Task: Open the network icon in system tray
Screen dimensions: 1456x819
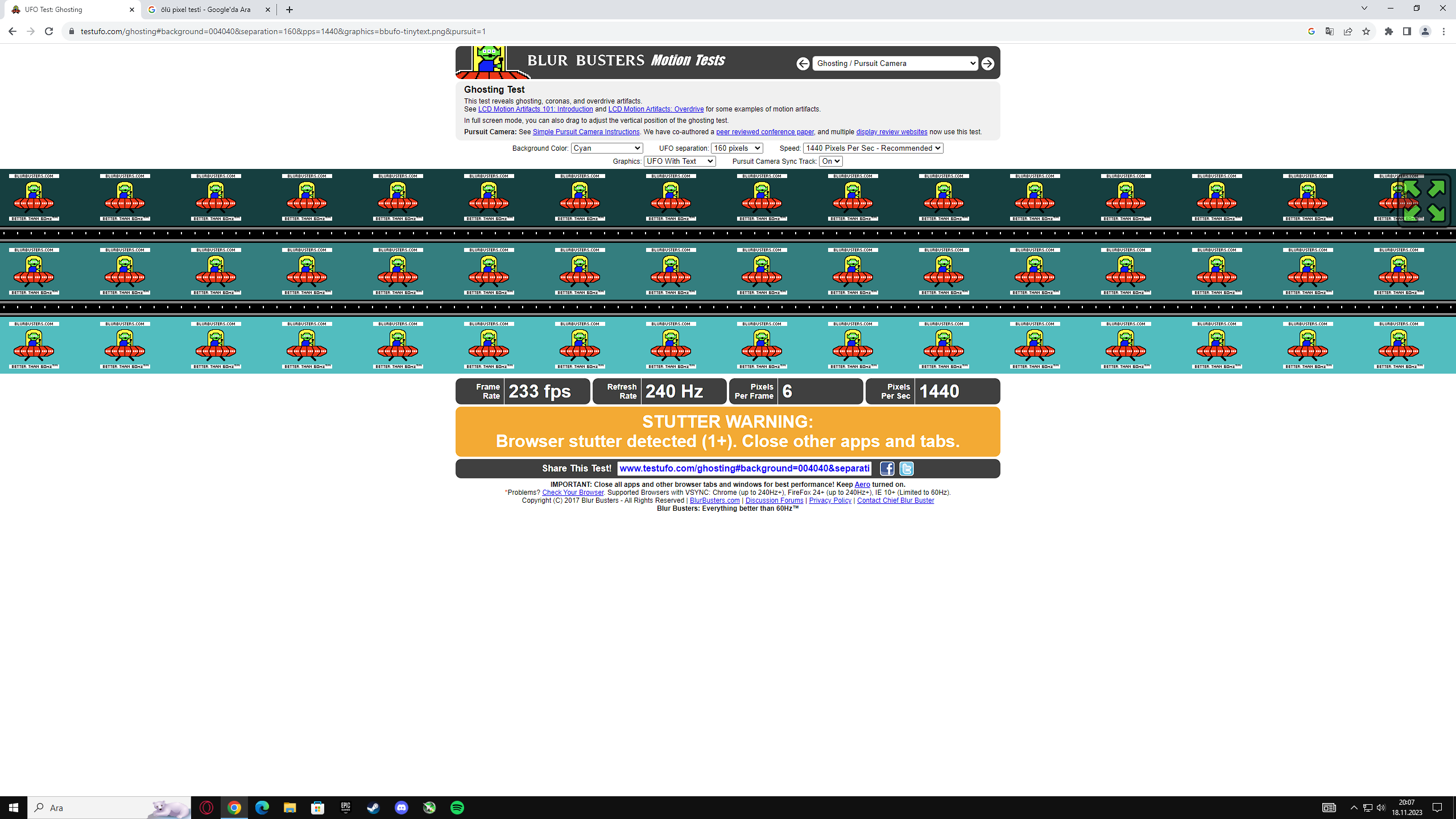Action: click(x=1368, y=808)
